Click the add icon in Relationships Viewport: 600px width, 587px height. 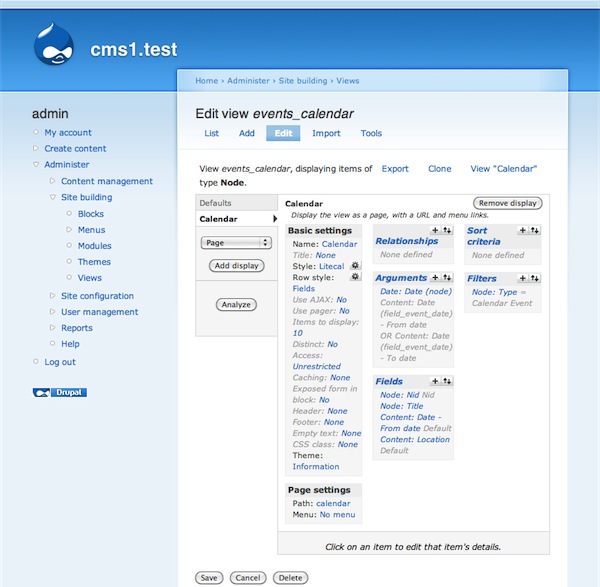[x=434, y=230]
